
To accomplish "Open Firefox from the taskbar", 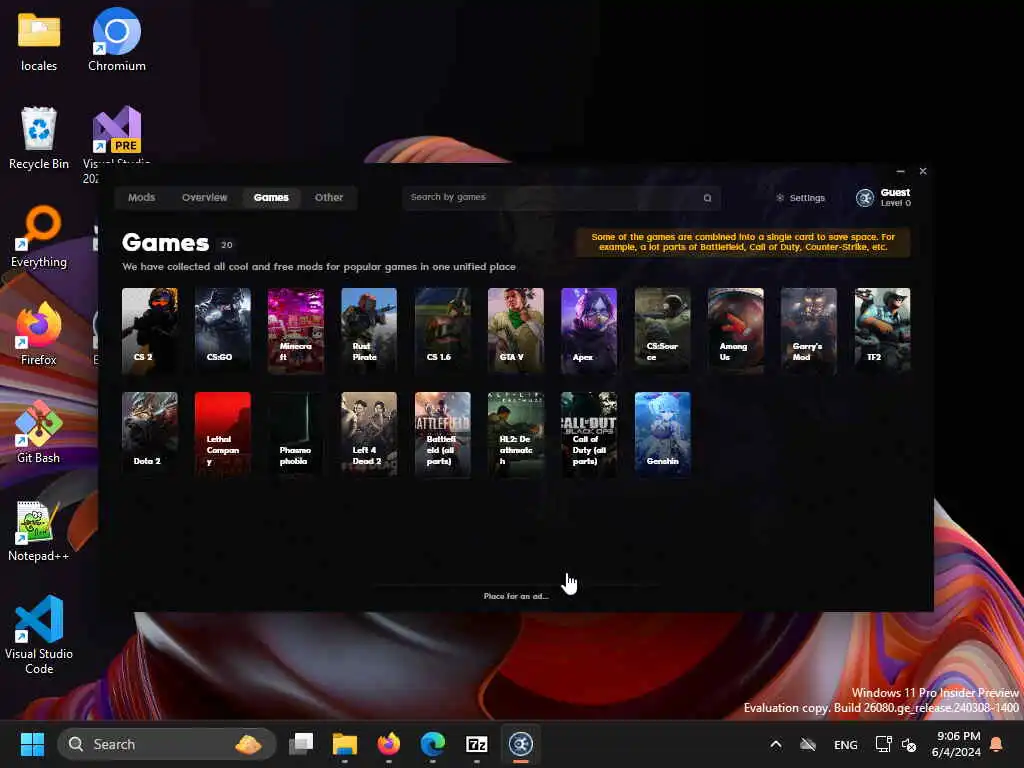I will tap(389, 744).
